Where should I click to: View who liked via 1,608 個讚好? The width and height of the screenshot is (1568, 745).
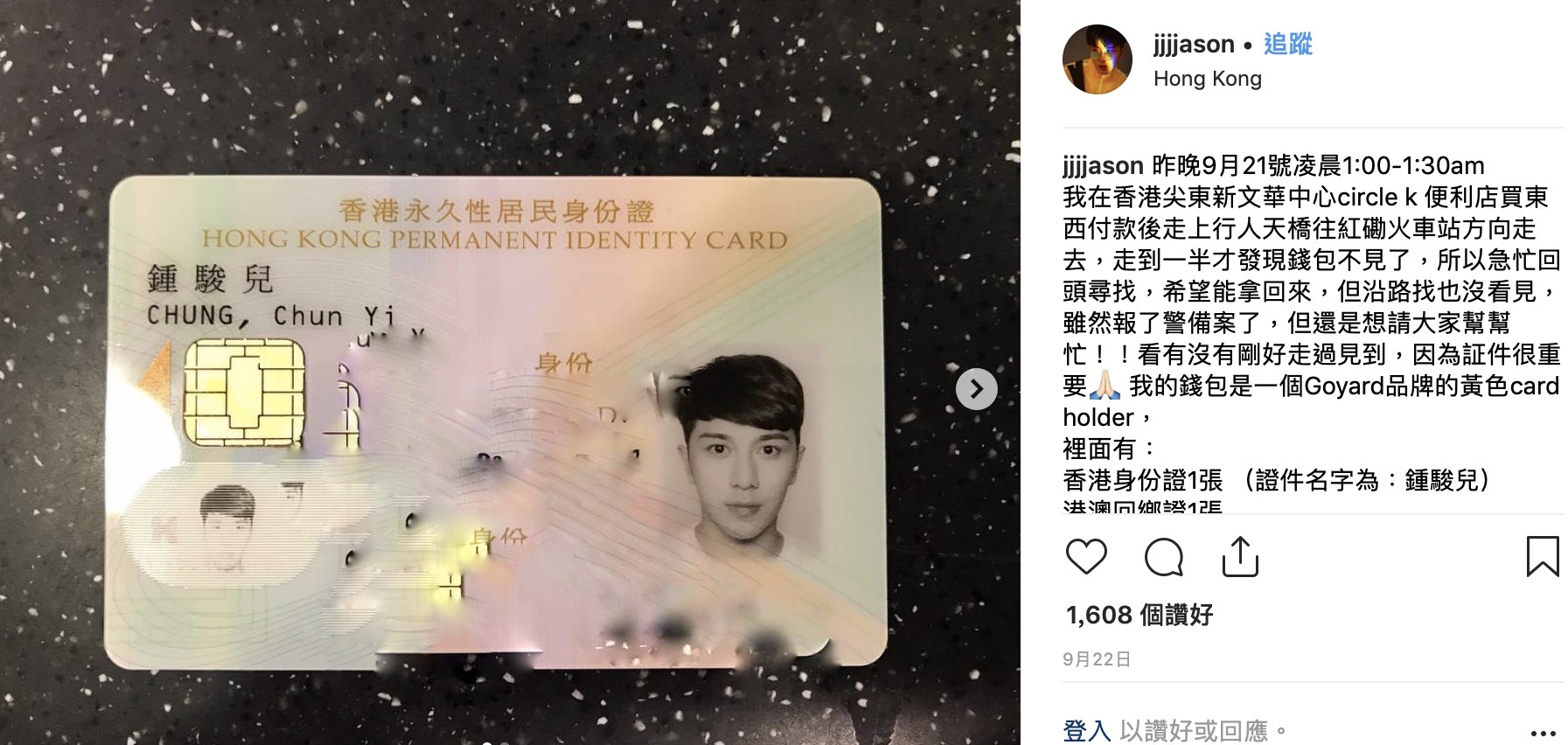point(1139,615)
